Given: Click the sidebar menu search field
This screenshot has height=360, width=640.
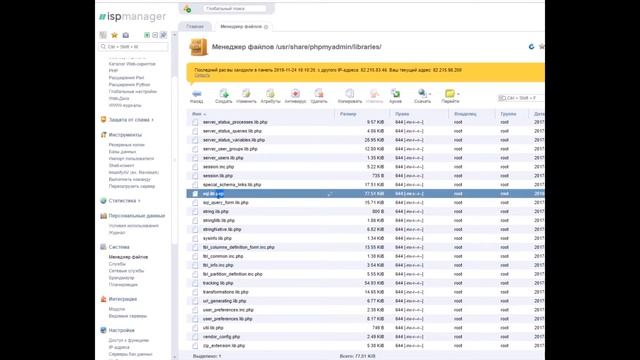Looking at the screenshot, I should tap(133, 47).
